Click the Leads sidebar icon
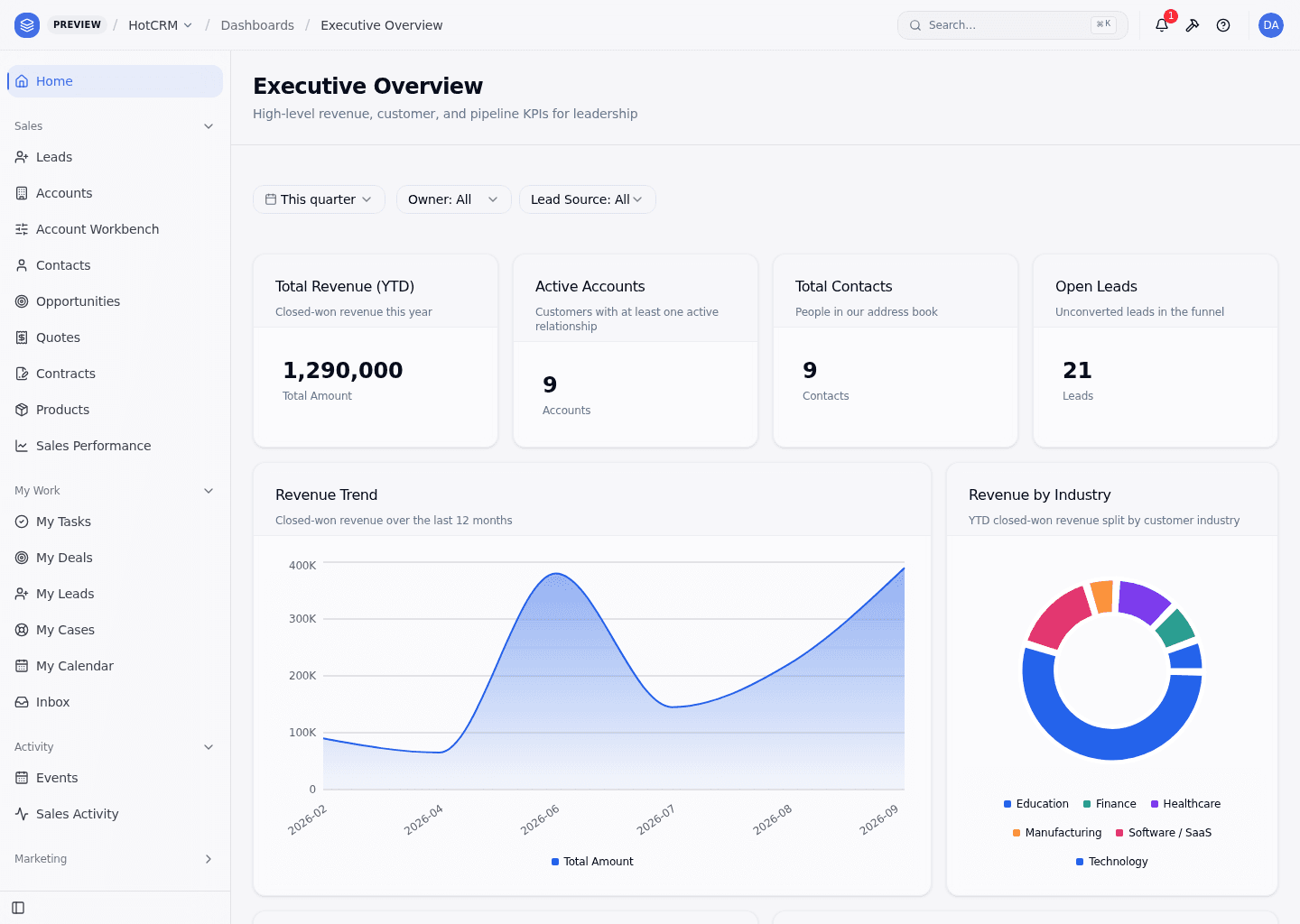Image resolution: width=1300 pixels, height=924 pixels. (22, 157)
